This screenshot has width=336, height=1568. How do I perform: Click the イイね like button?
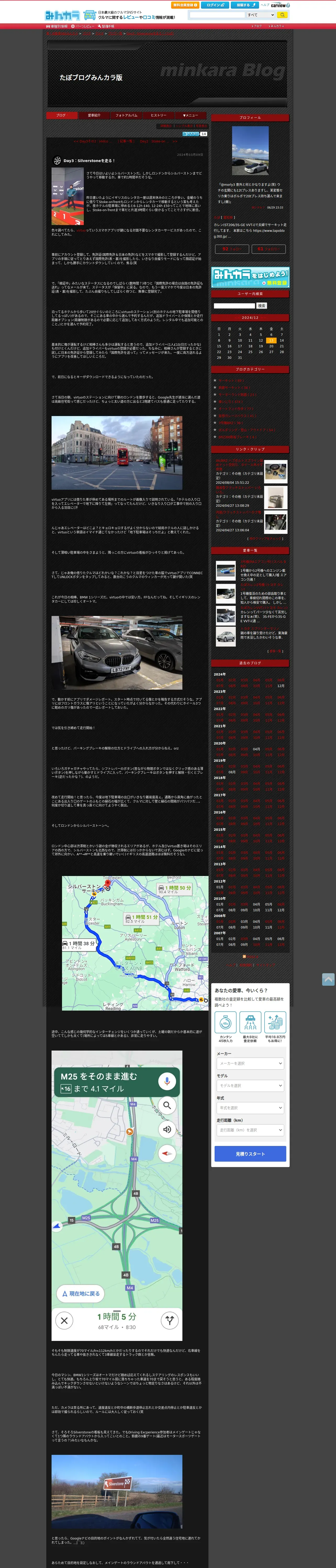(190, 133)
